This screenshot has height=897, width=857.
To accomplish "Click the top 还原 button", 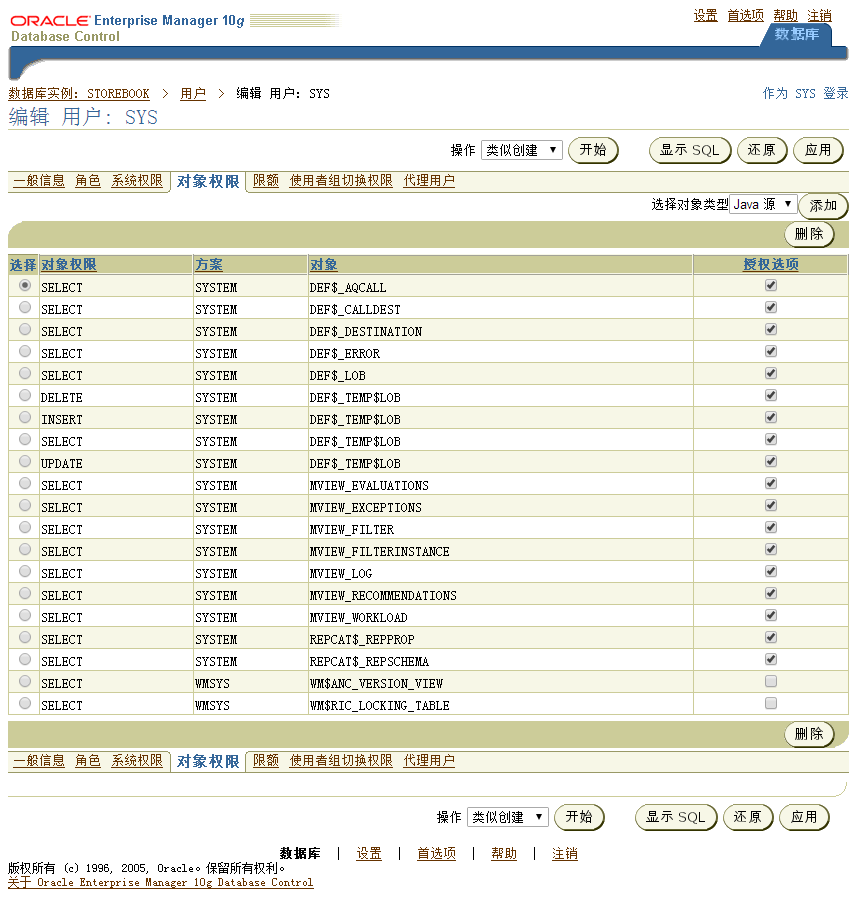I will tap(762, 150).
